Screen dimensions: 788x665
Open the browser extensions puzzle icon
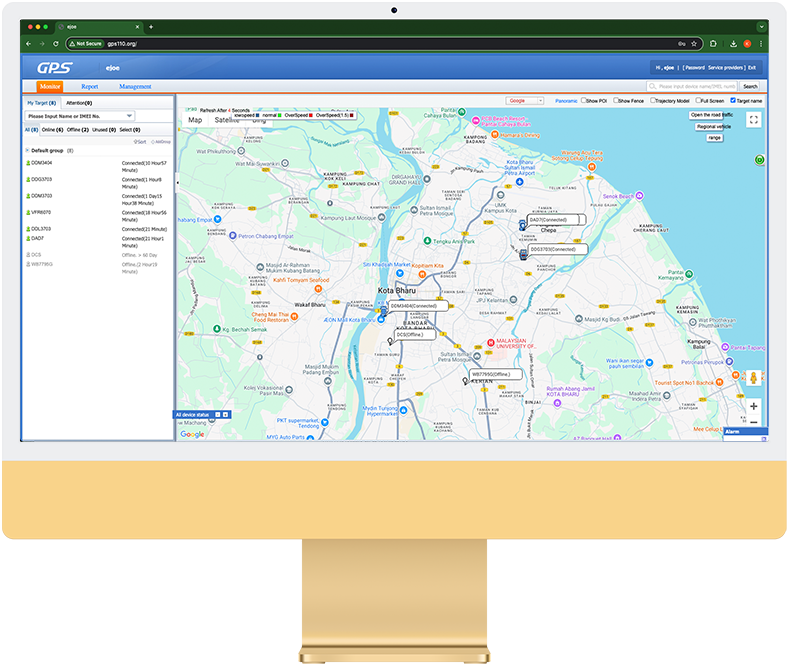713,44
